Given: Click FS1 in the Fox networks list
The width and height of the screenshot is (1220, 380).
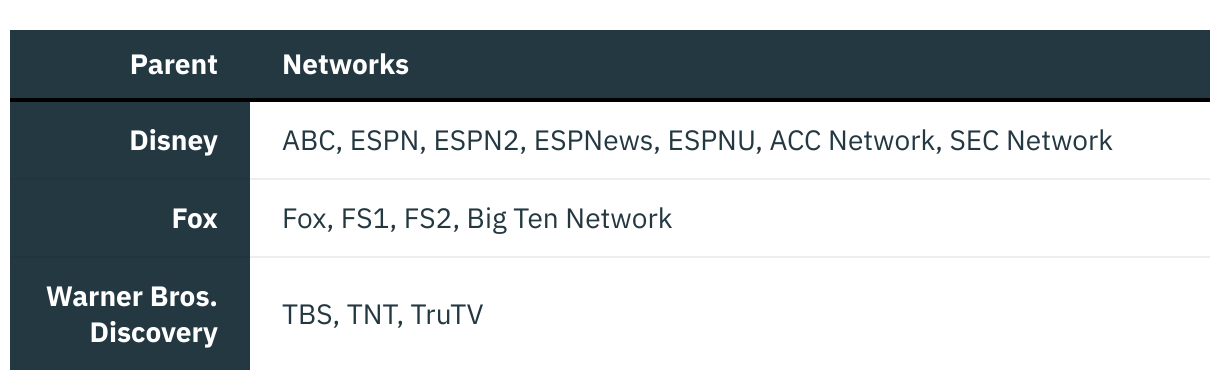Looking at the screenshot, I should tap(366, 218).
